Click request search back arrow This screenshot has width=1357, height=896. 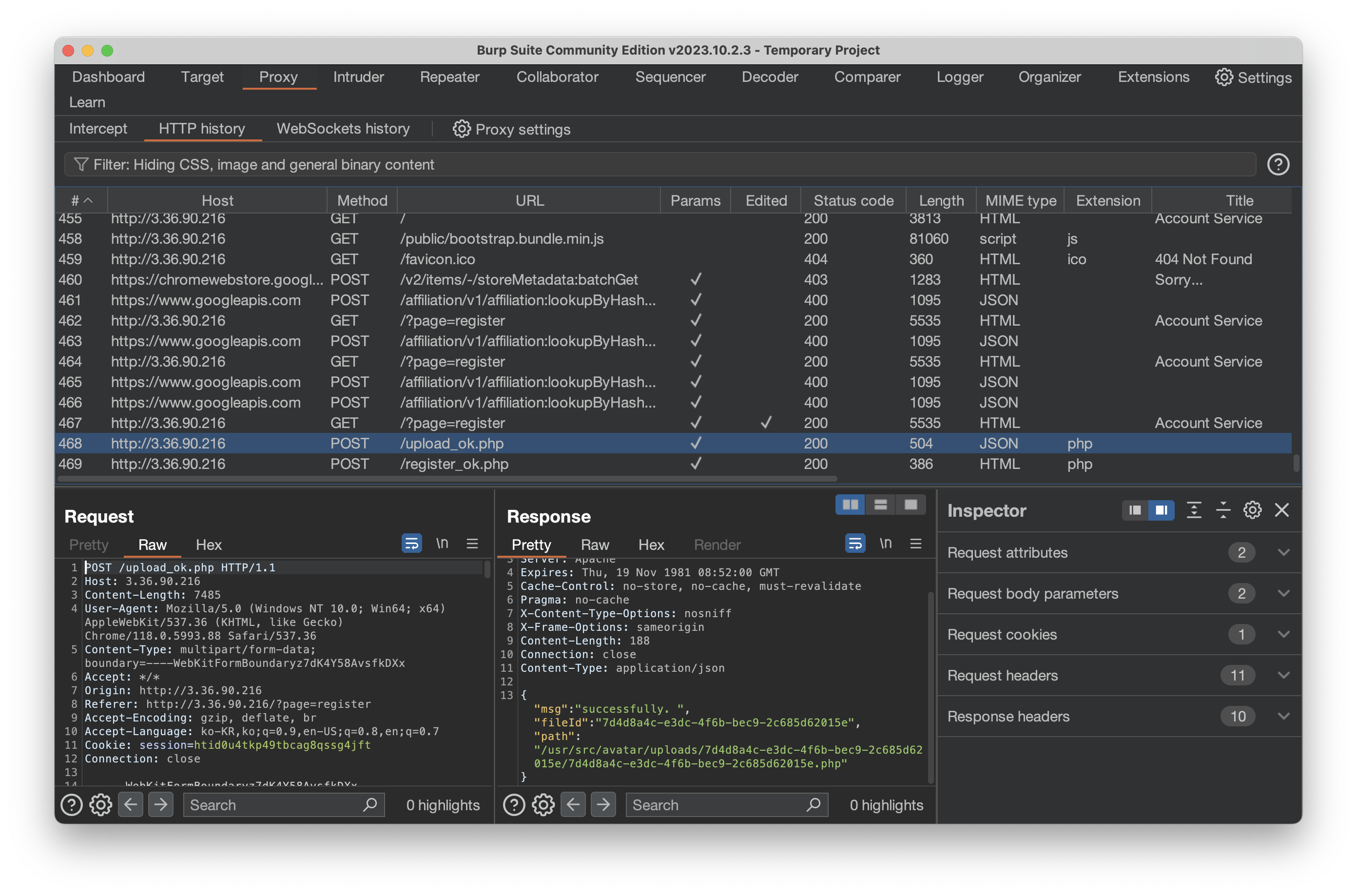pyautogui.click(x=131, y=804)
